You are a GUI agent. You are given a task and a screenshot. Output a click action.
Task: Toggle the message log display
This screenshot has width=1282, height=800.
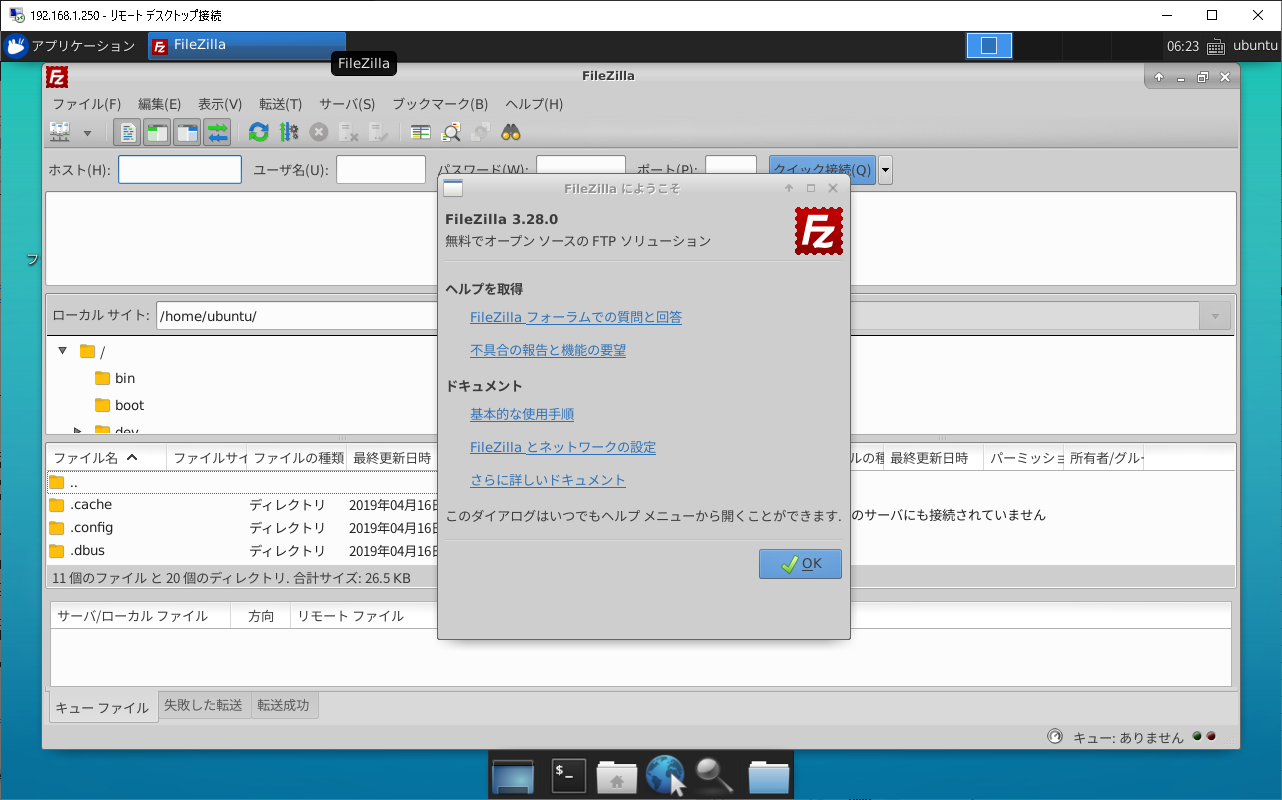point(126,132)
